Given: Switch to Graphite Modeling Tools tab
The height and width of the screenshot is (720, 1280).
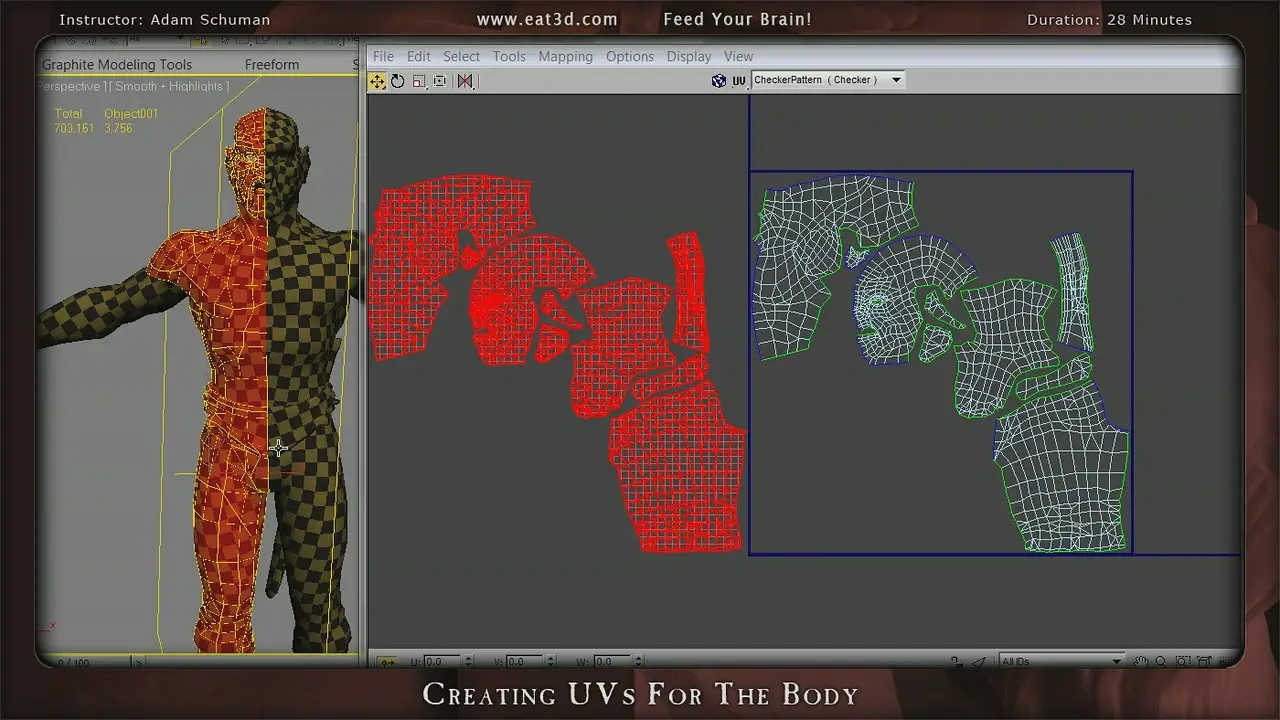Looking at the screenshot, I should pyautogui.click(x=117, y=65).
